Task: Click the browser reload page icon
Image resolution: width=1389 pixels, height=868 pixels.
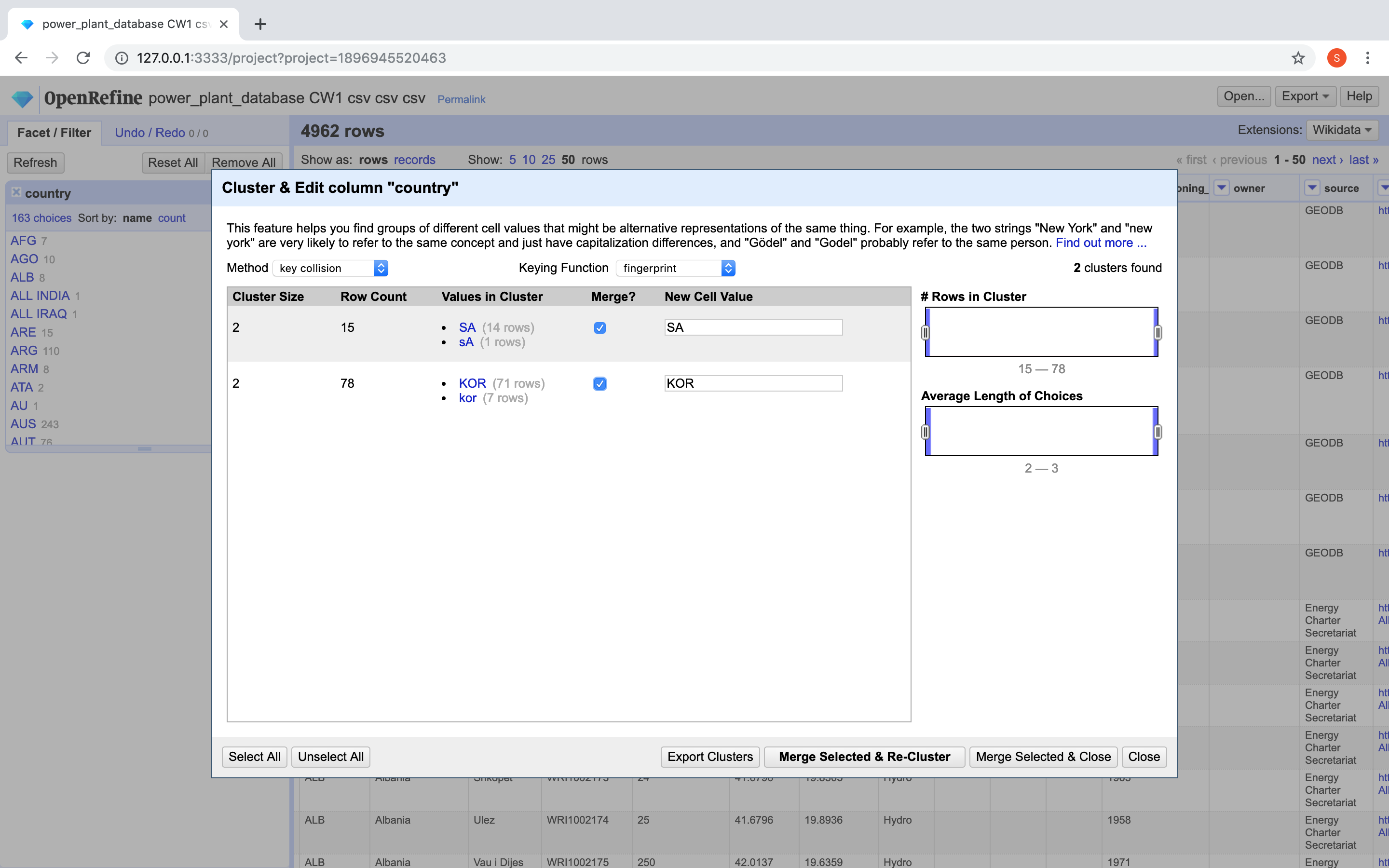Action: [83, 58]
